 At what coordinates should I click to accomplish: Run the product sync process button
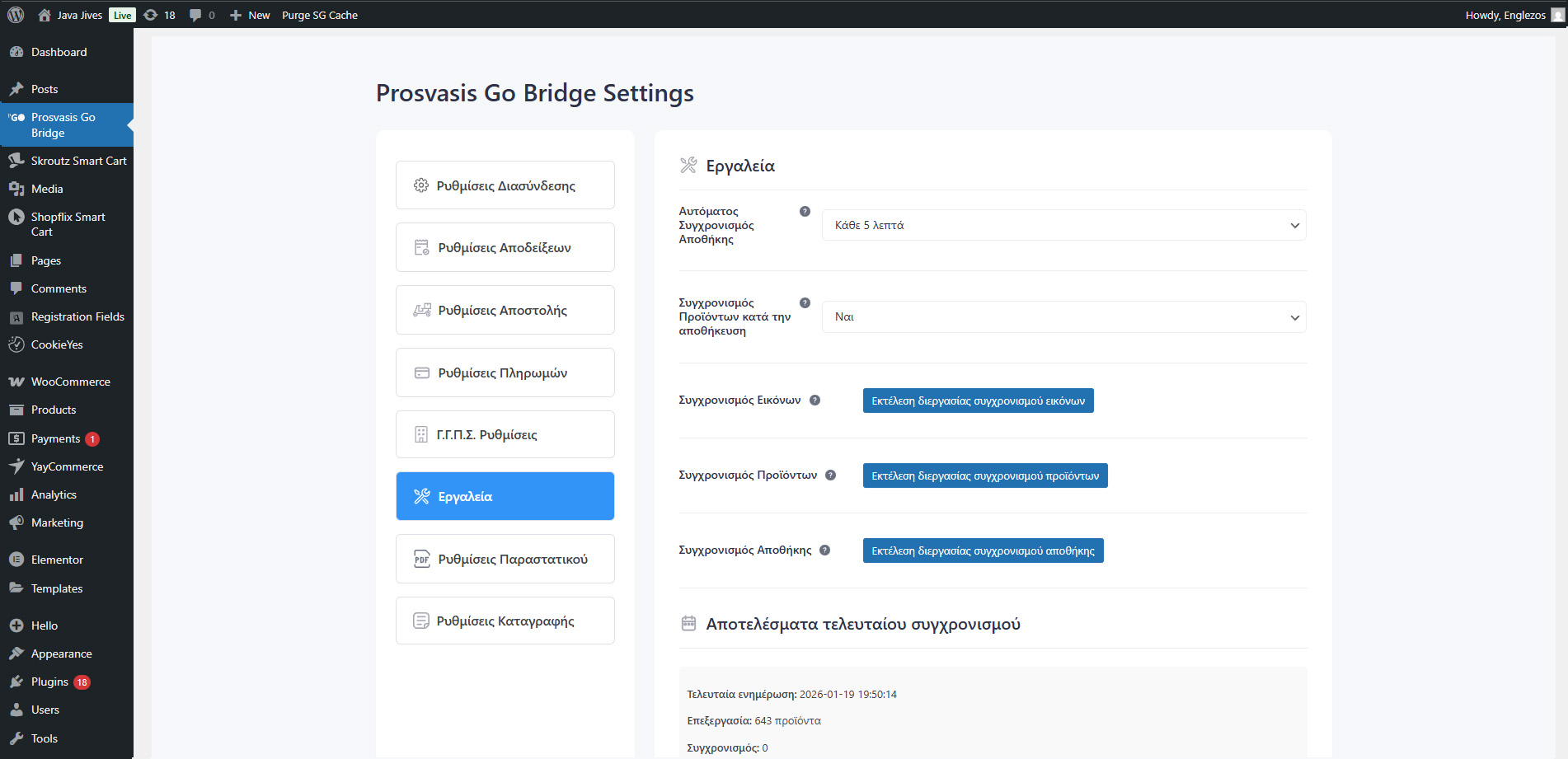(x=984, y=476)
